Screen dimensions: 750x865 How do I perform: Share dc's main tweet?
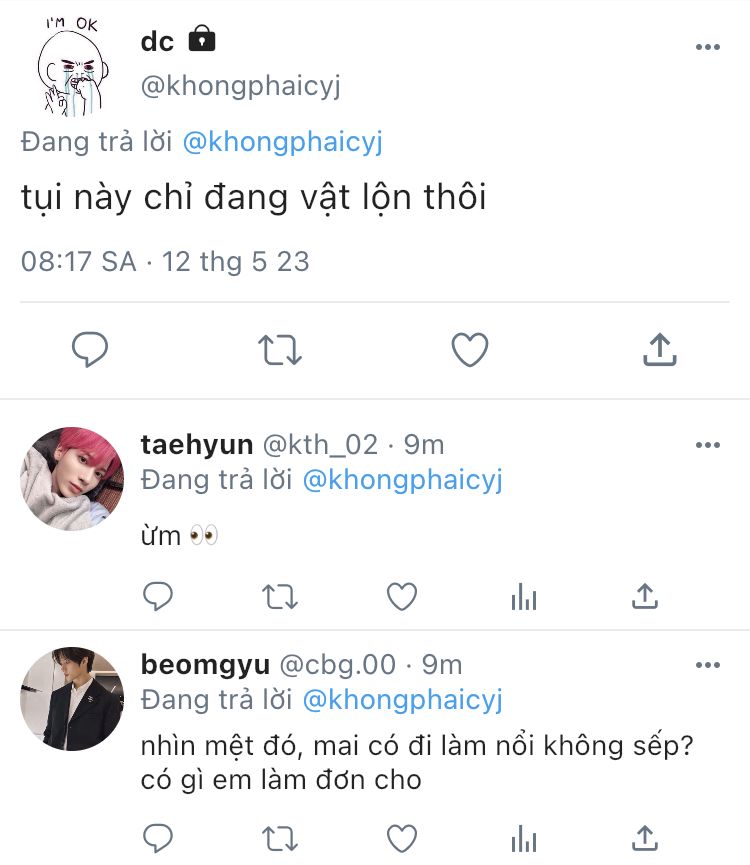coord(660,349)
